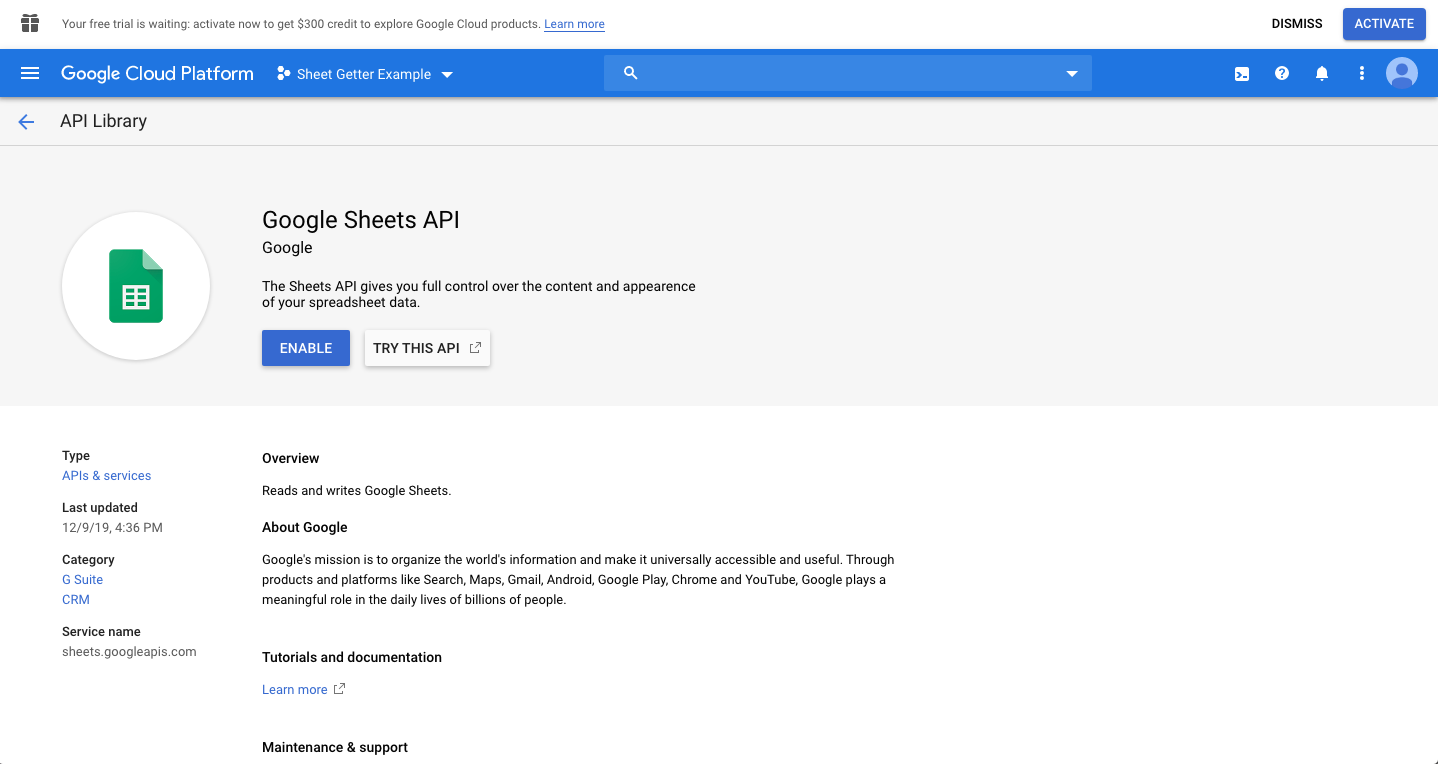Click DISMISS on the trial banner
1438x764 pixels.
pyautogui.click(x=1297, y=24)
